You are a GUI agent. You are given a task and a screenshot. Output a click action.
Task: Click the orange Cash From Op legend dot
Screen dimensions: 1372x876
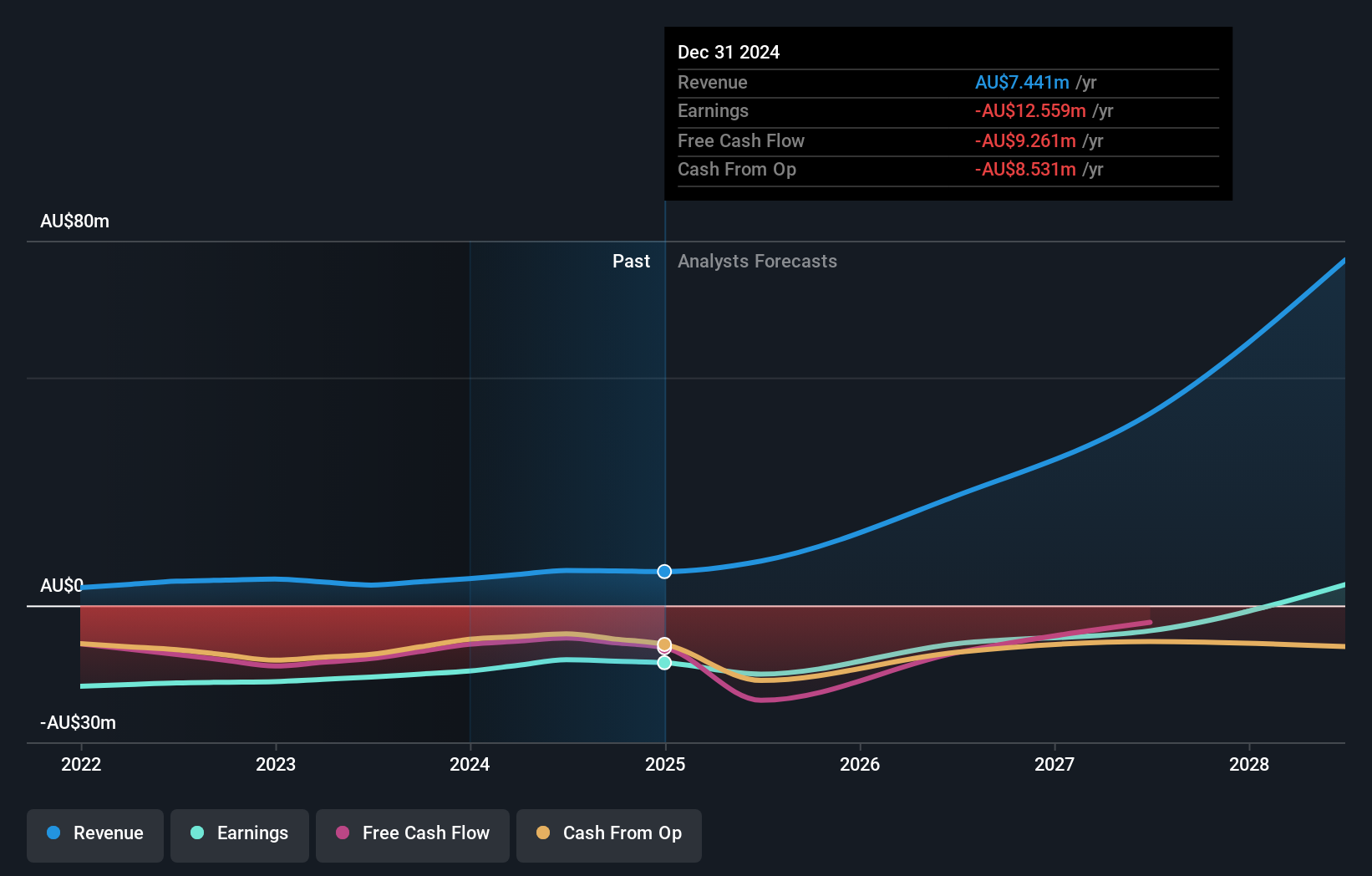[544, 833]
